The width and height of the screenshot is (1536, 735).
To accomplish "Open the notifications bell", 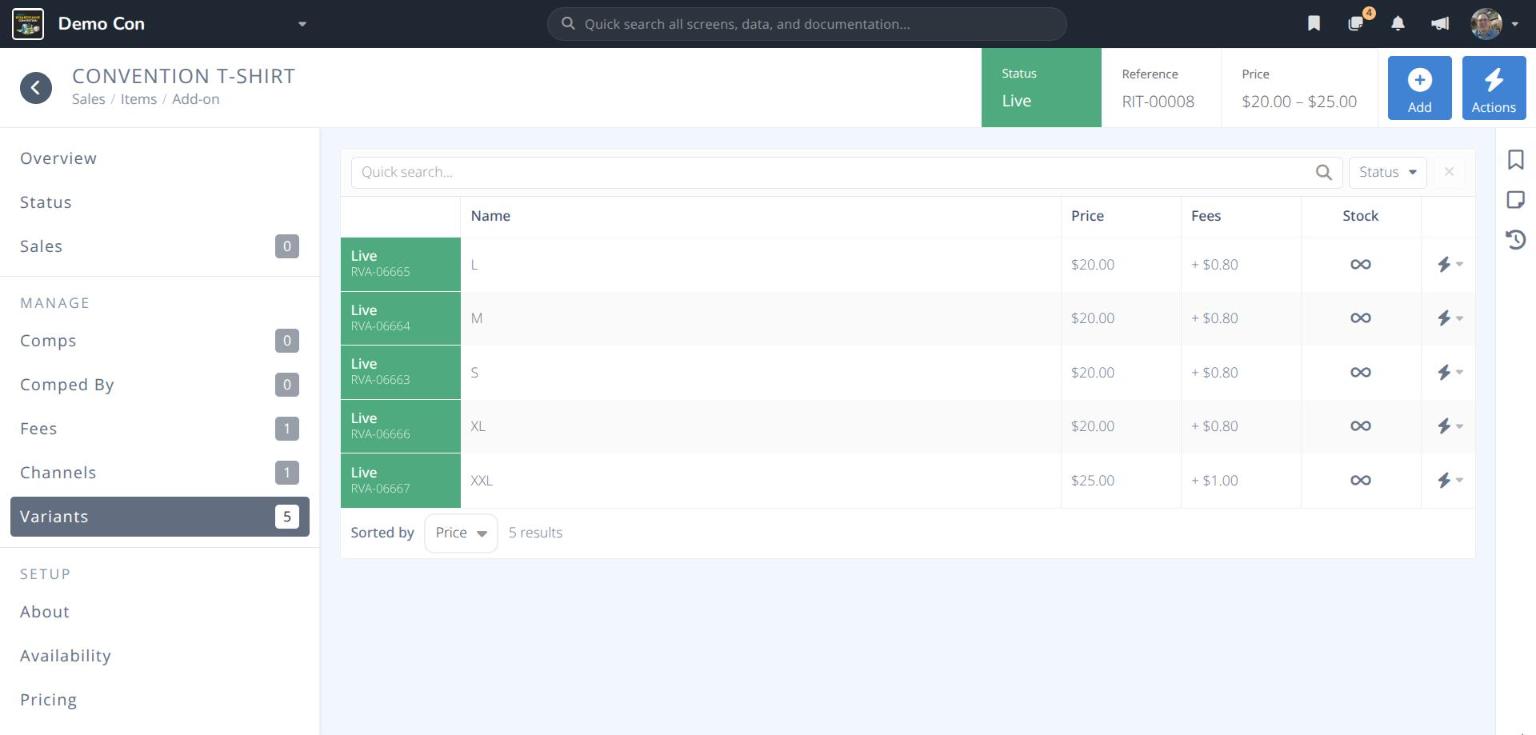I will pos(1398,24).
